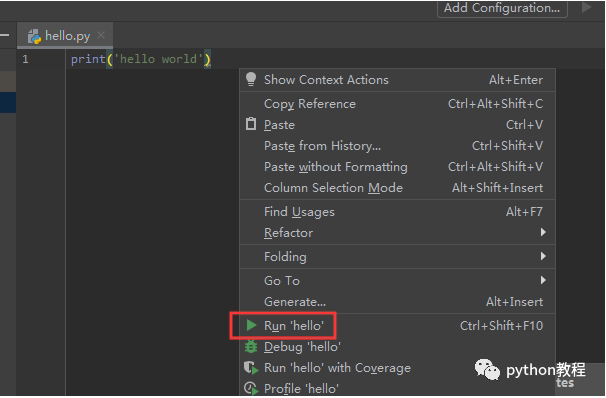Click line number 1 in the gutter
Screen dimensions: 606x398
(x=26, y=59)
